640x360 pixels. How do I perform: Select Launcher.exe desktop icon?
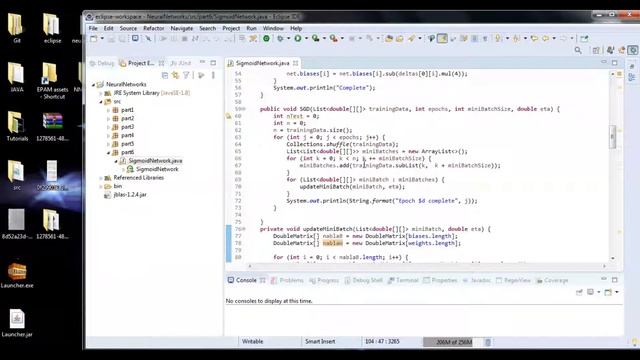tap(17, 274)
